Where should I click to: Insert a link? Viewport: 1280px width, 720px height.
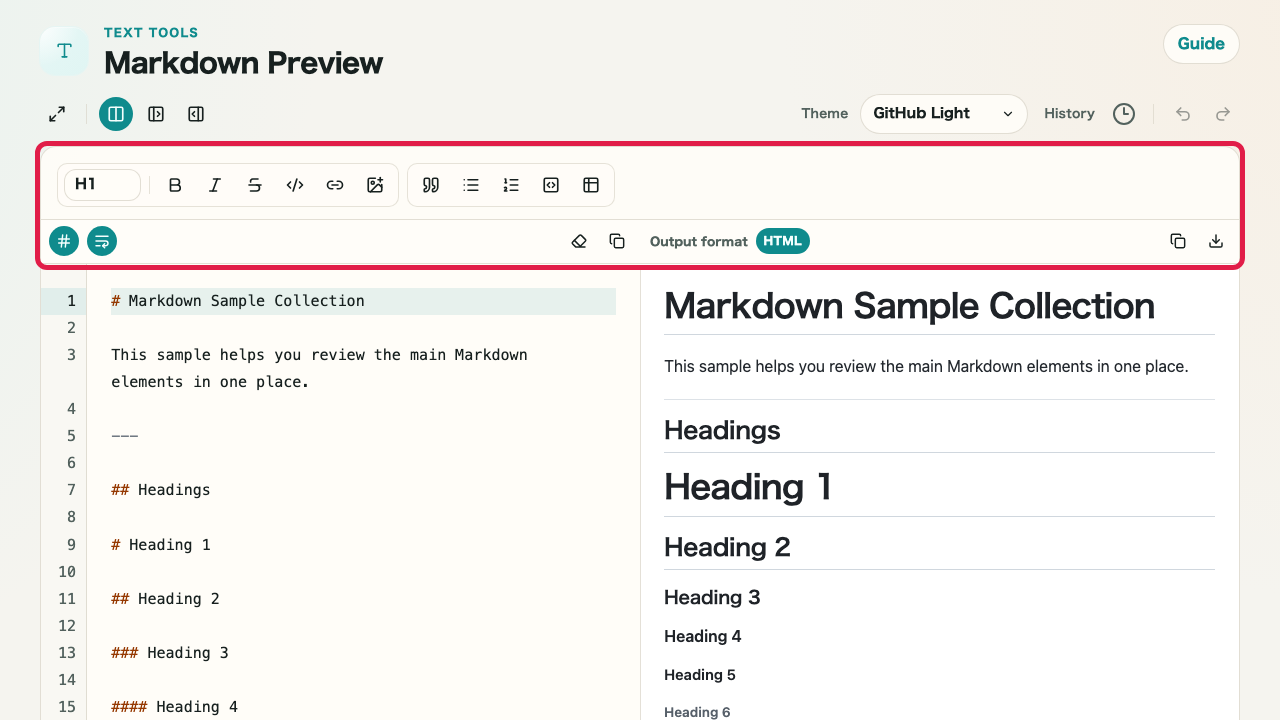[335, 185]
